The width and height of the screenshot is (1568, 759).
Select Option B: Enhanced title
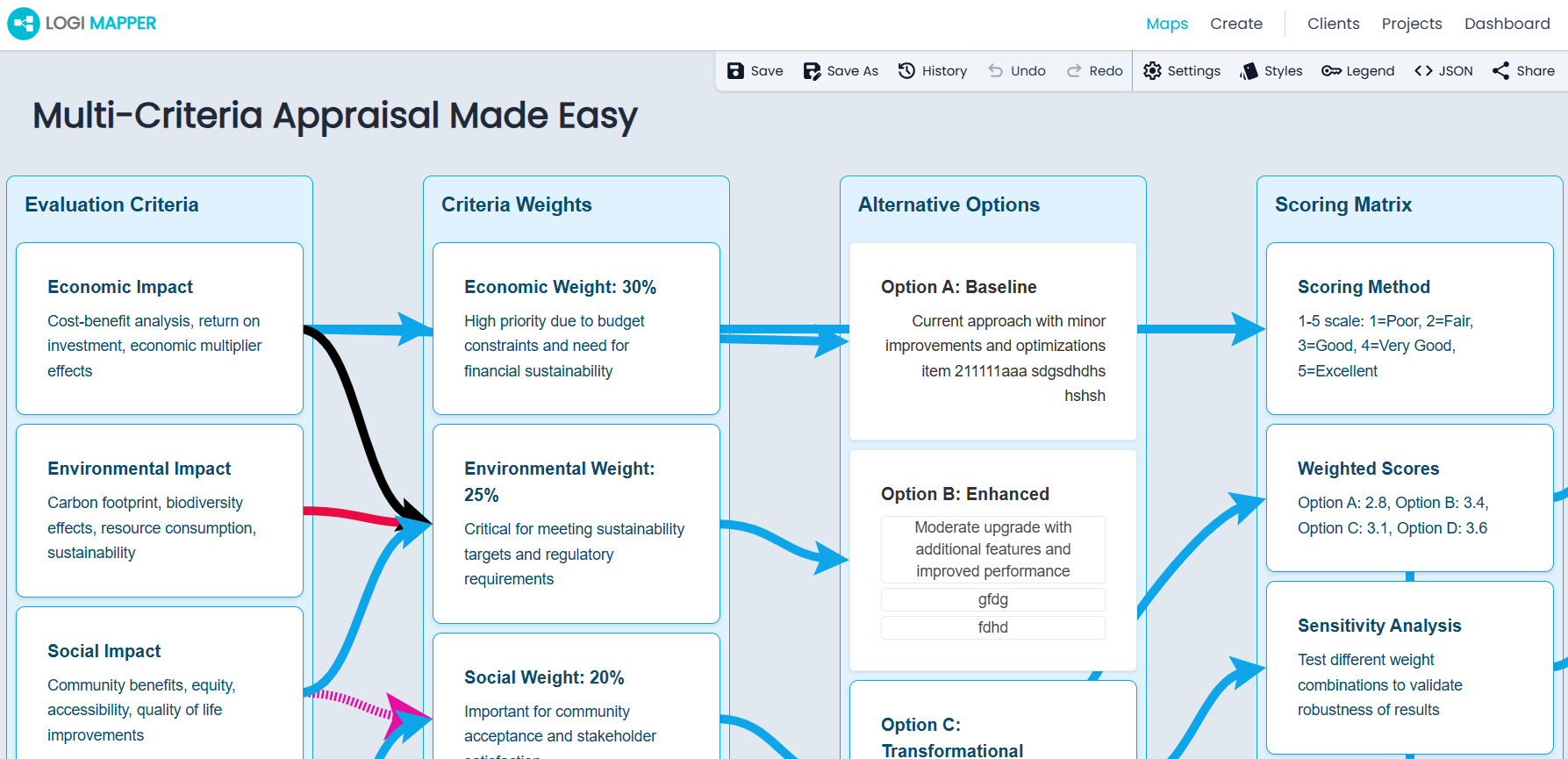[964, 494]
